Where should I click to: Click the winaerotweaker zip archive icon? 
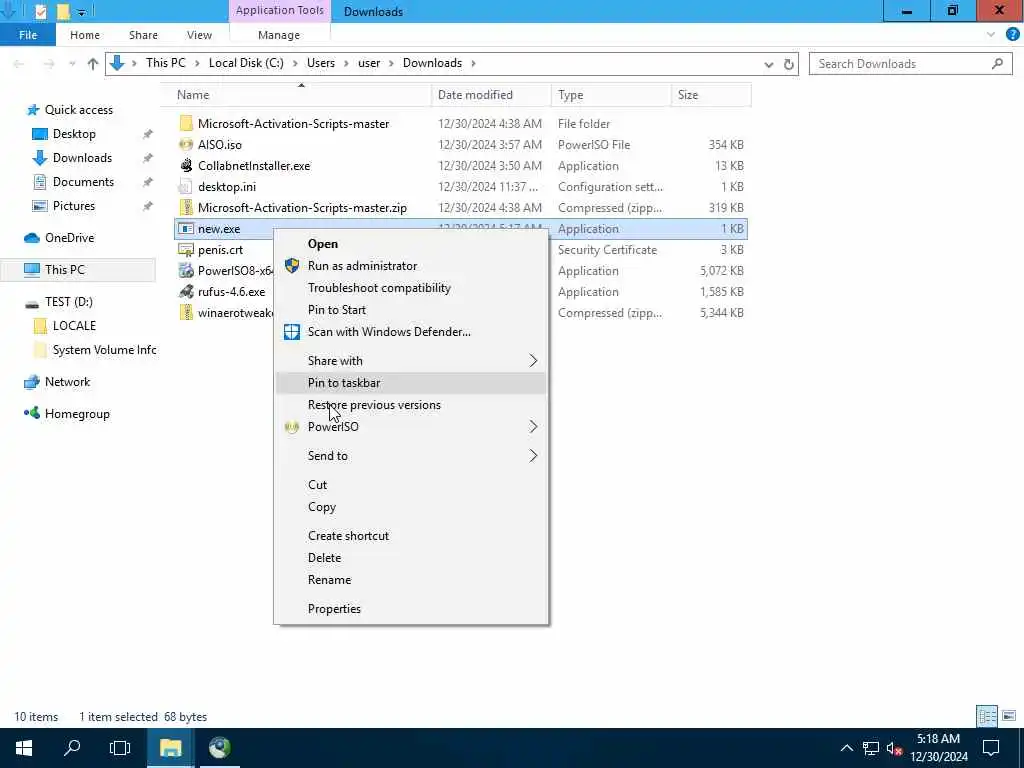point(186,313)
